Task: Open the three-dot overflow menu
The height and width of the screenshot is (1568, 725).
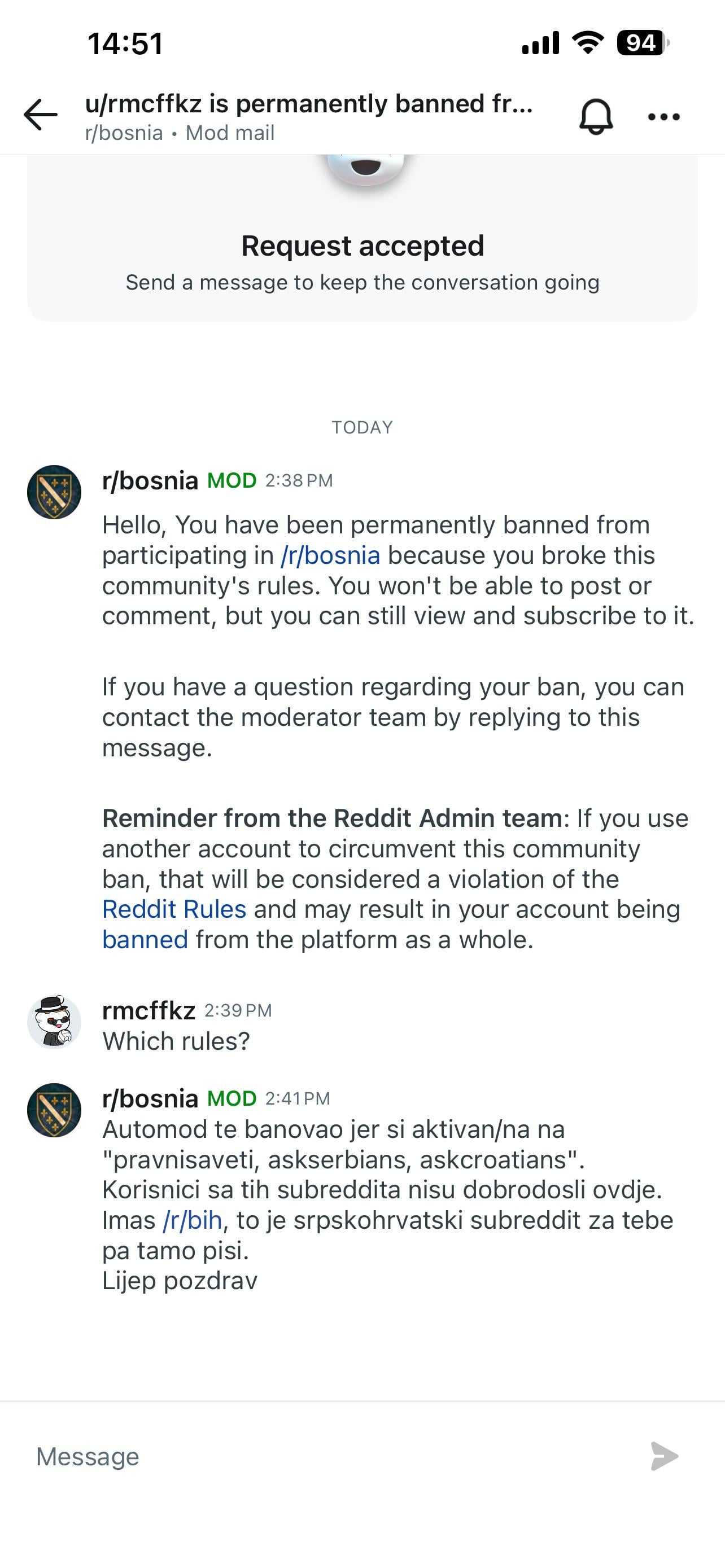Action: (x=663, y=116)
